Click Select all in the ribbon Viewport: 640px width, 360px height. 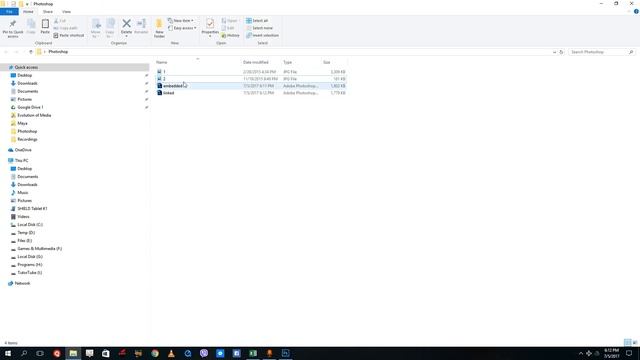(257, 20)
